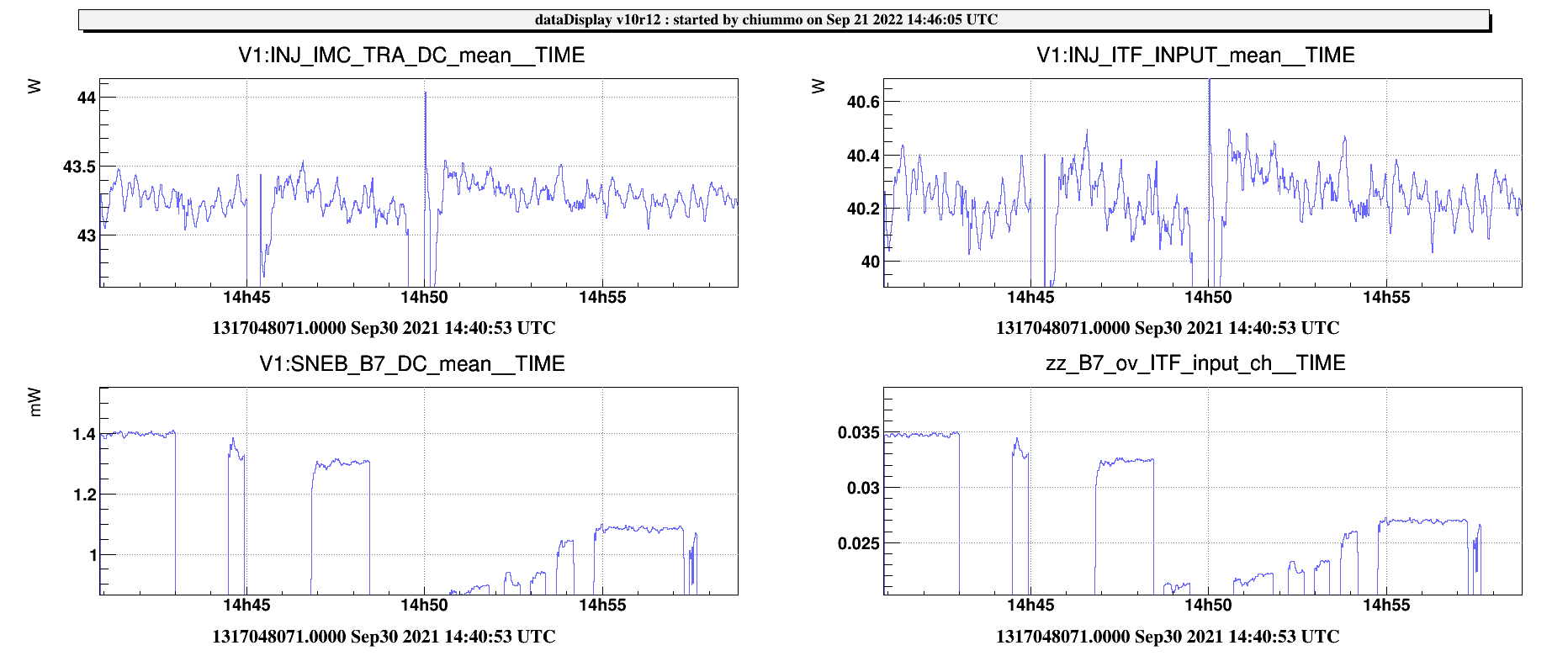Screen dimensions: 1568x656
Task: Click the GPS timestamp below the zz_B7 plot
Action: pyautogui.click(x=1168, y=637)
